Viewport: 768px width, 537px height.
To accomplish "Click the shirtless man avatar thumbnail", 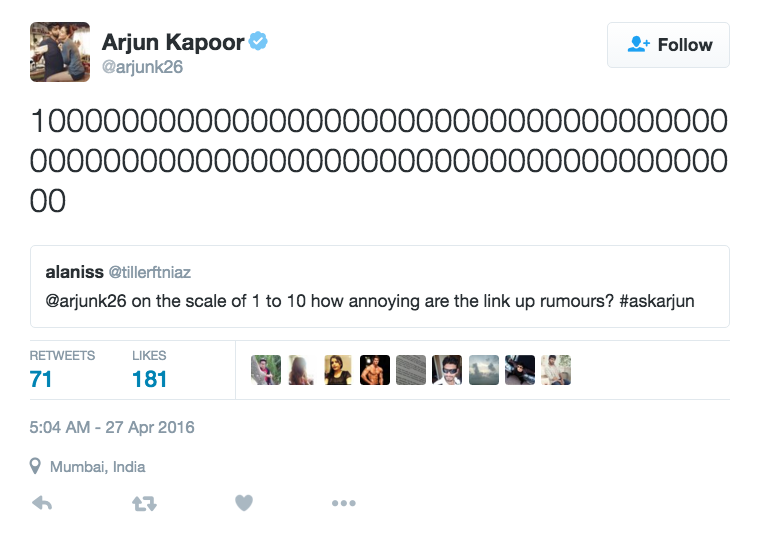I will pos(375,370).
